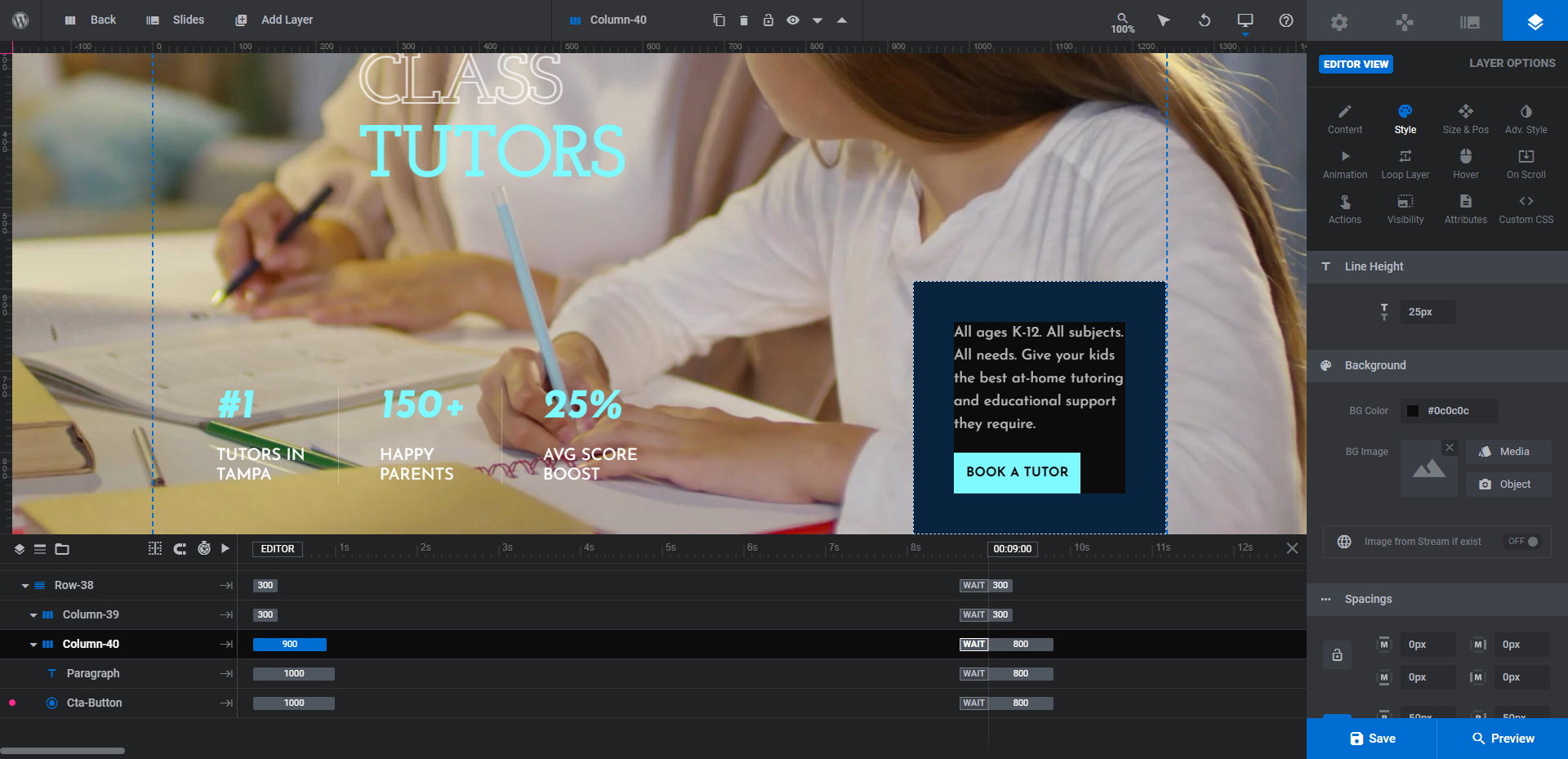Collapse the Column-39 layer tree
The width and height of the screenshot is (1568, 759).
pyautogui.click(x=33, y=615)
